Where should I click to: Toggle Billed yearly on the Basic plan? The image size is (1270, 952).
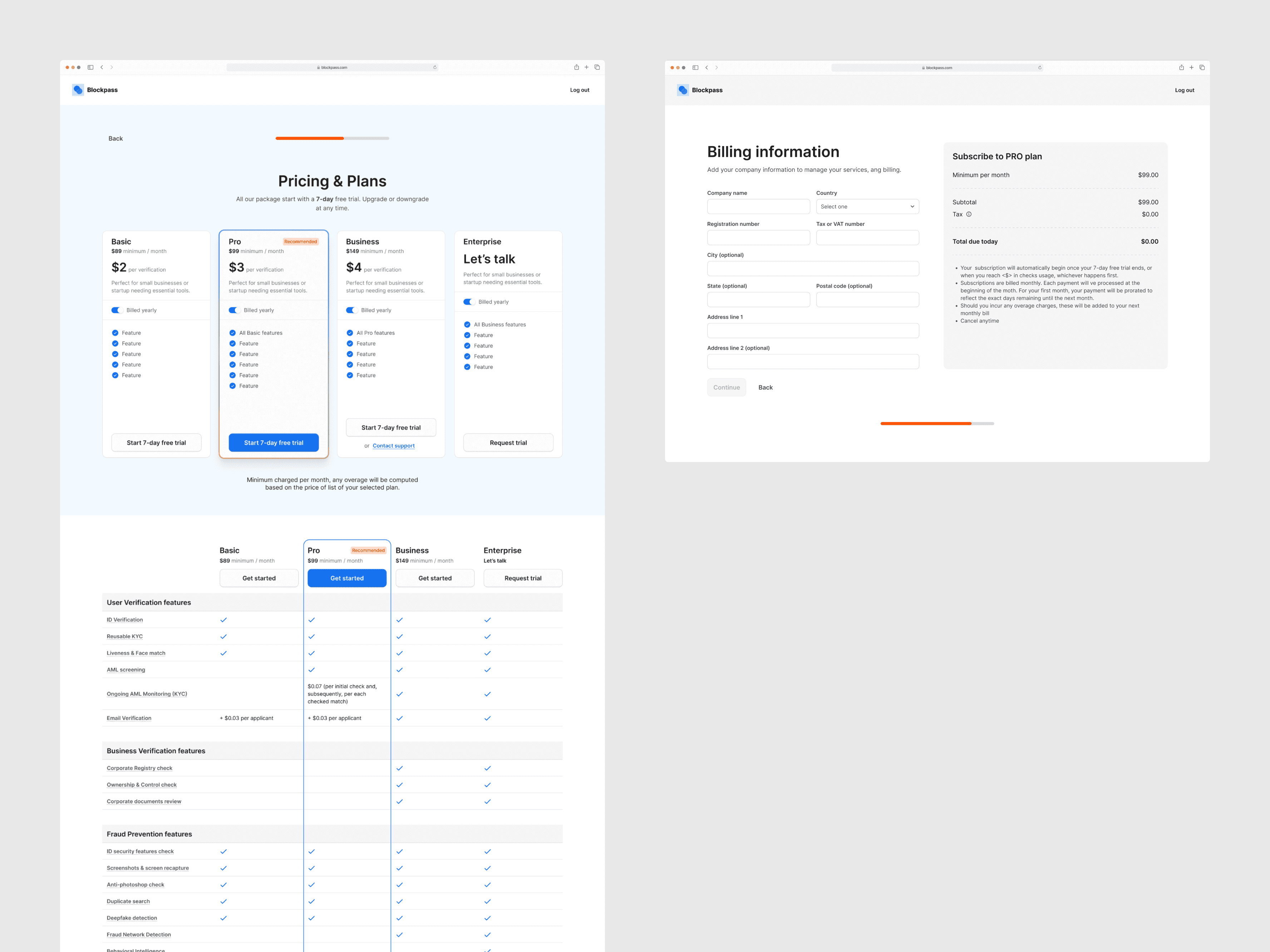[x=118, y=310]
